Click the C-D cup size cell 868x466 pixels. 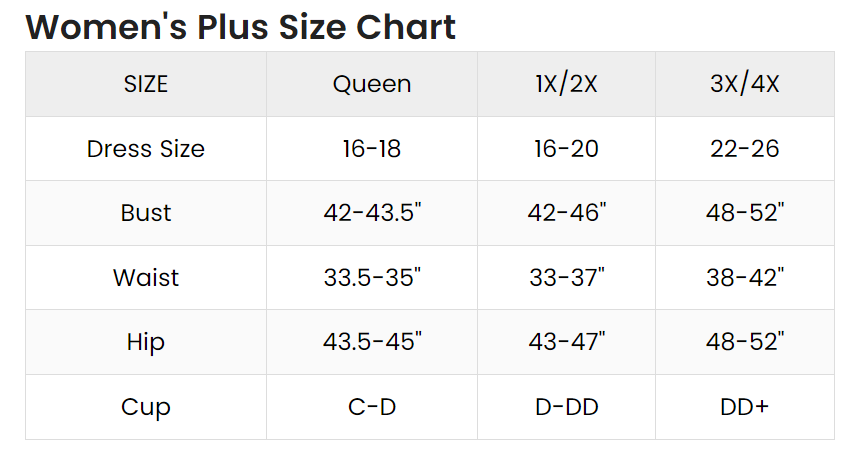point(372,407)
